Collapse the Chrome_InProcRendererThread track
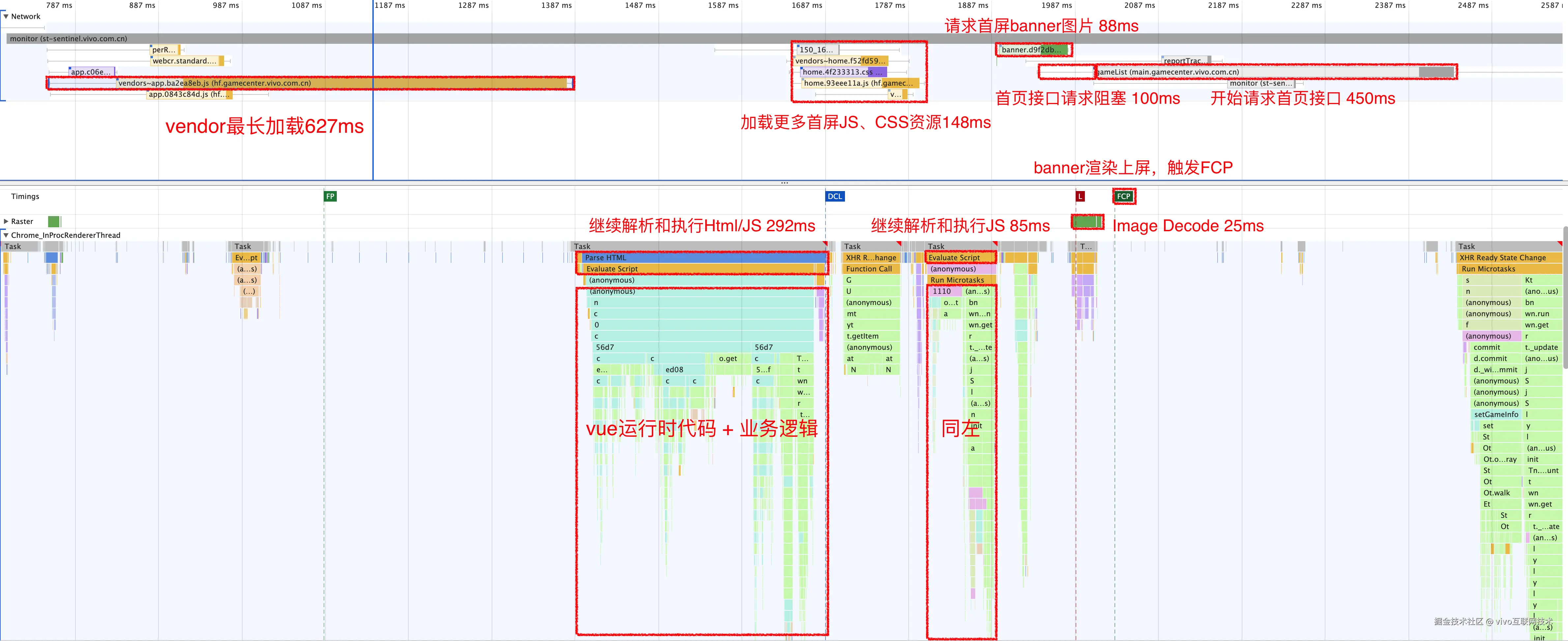The height and width of the screenshot is (641, 1568). pos(6,236)
